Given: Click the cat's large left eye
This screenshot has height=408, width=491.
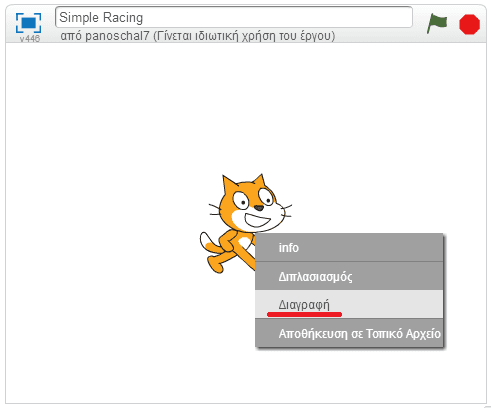Looking at the screenshot, I should [x=241, y=200].
